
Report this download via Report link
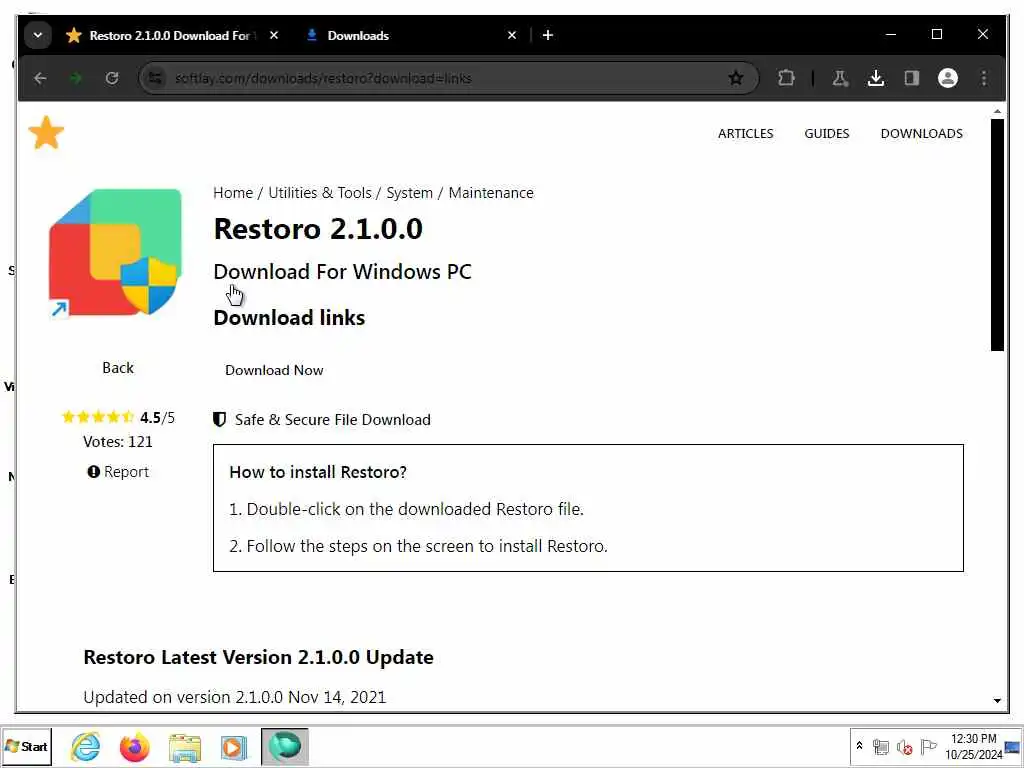click(x=118, y=472)
